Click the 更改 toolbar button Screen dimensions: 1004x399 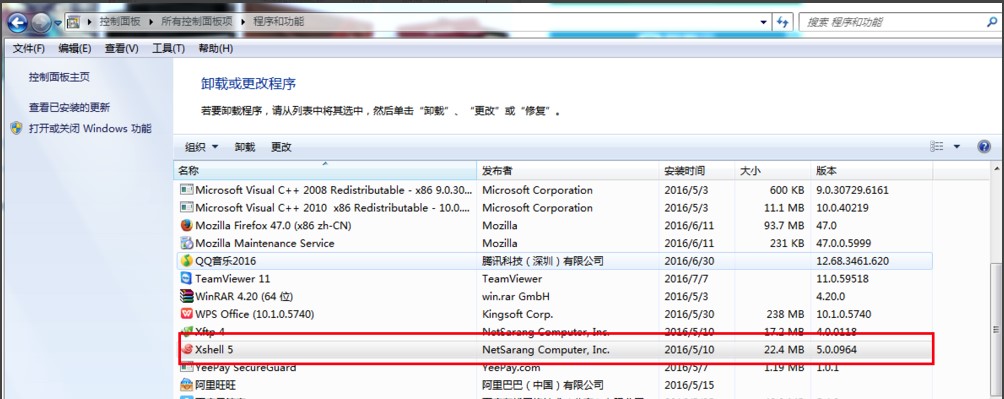pos(281,147)
